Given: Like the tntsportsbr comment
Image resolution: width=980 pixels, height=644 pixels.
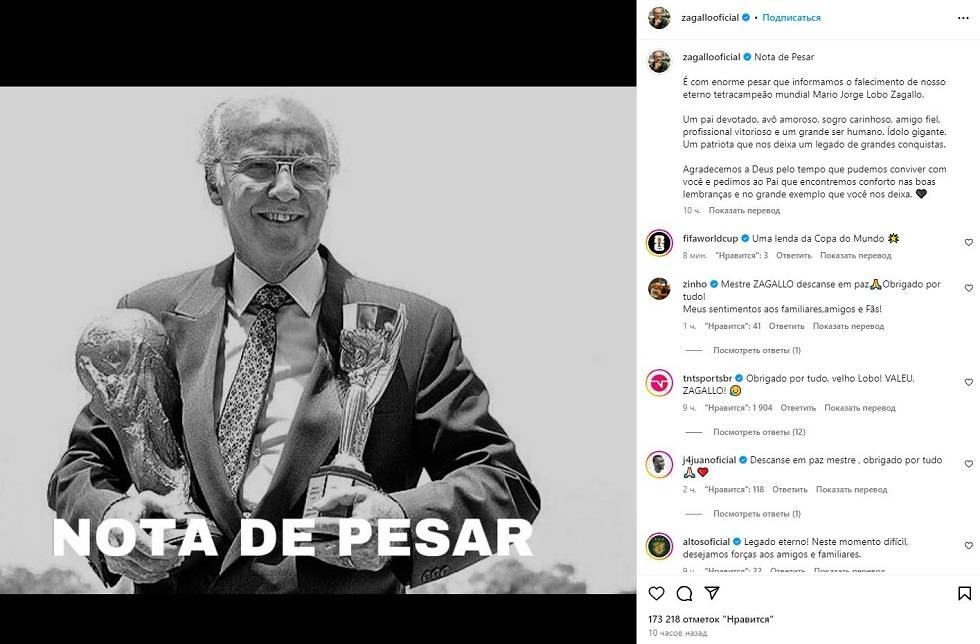Looking at the screenshot, I should (968, 382).
